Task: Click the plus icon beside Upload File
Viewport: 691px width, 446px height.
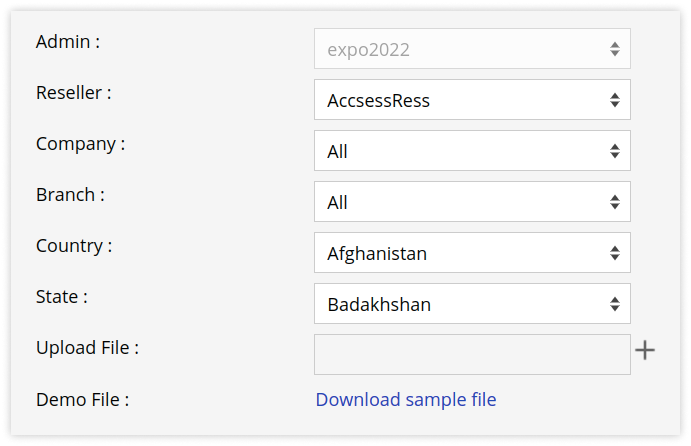Action: (x=645, y=350)
